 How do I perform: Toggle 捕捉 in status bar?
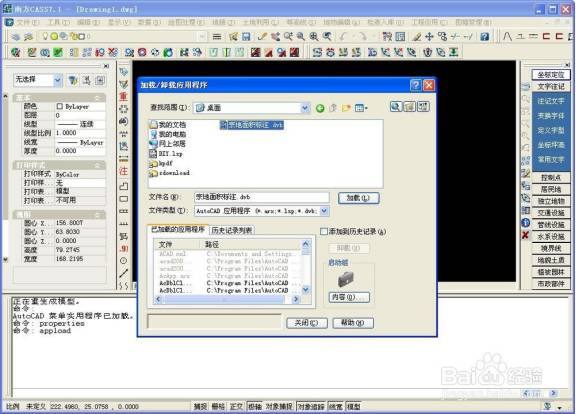pyautogui.click(x=201, y=406)
